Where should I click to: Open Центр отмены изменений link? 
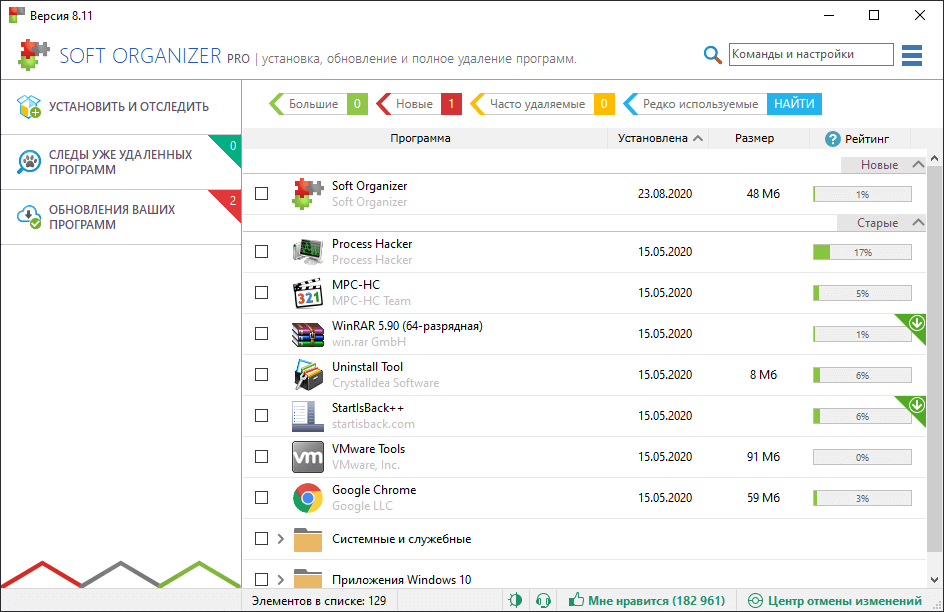pos(835,601)
